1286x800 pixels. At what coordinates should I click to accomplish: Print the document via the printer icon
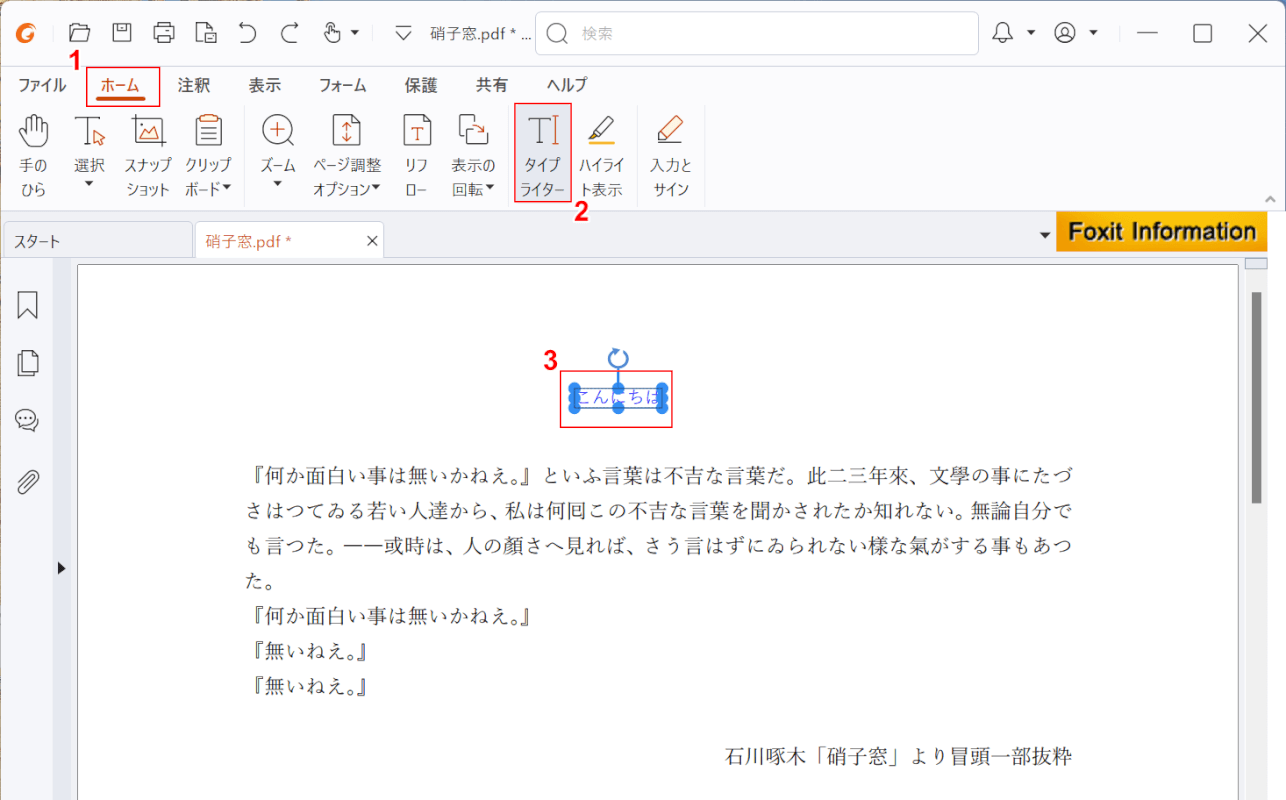pyautogui.click(x=164, y=33)
